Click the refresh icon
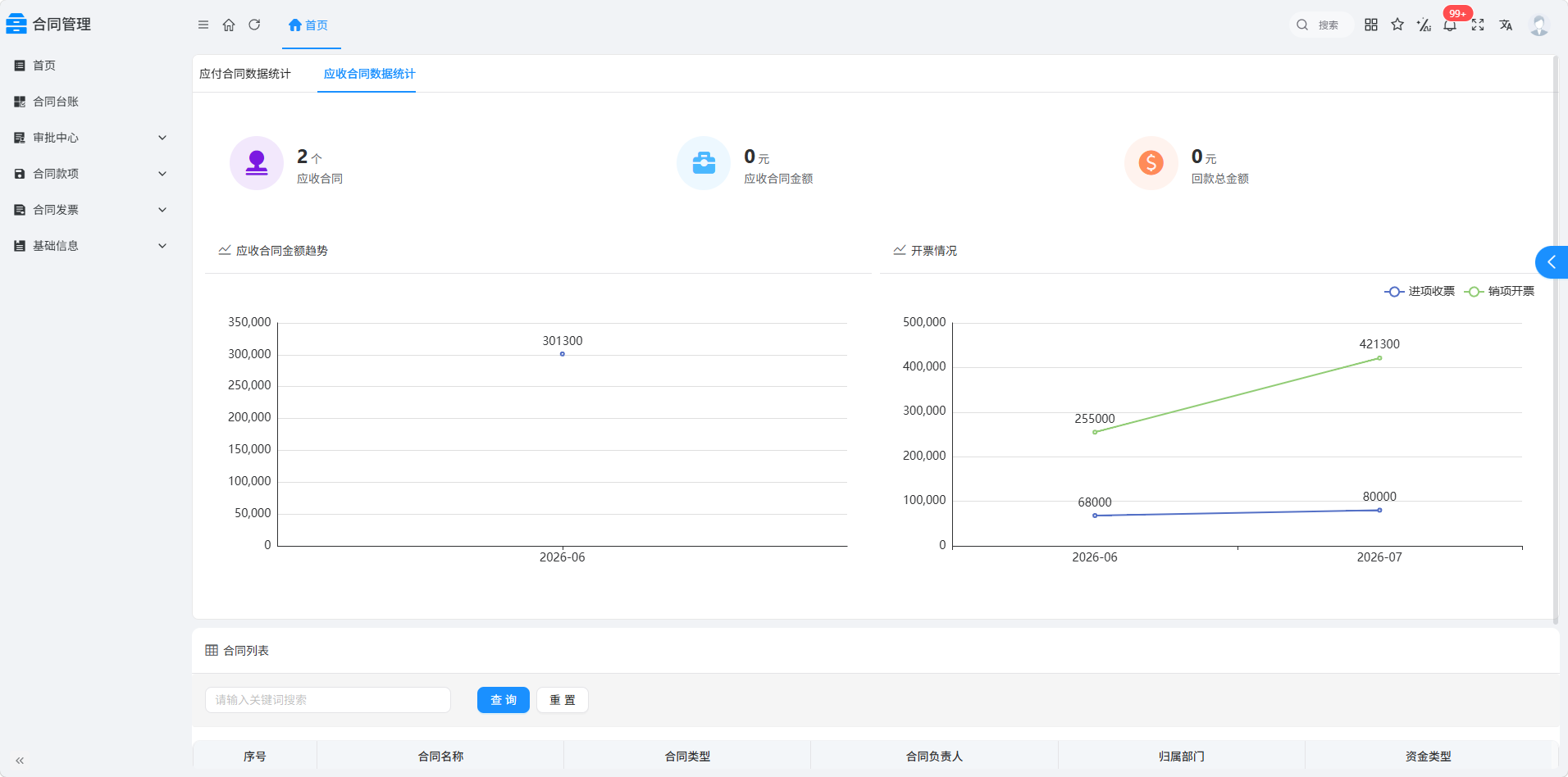1568x777 pixels. point(254,25)
